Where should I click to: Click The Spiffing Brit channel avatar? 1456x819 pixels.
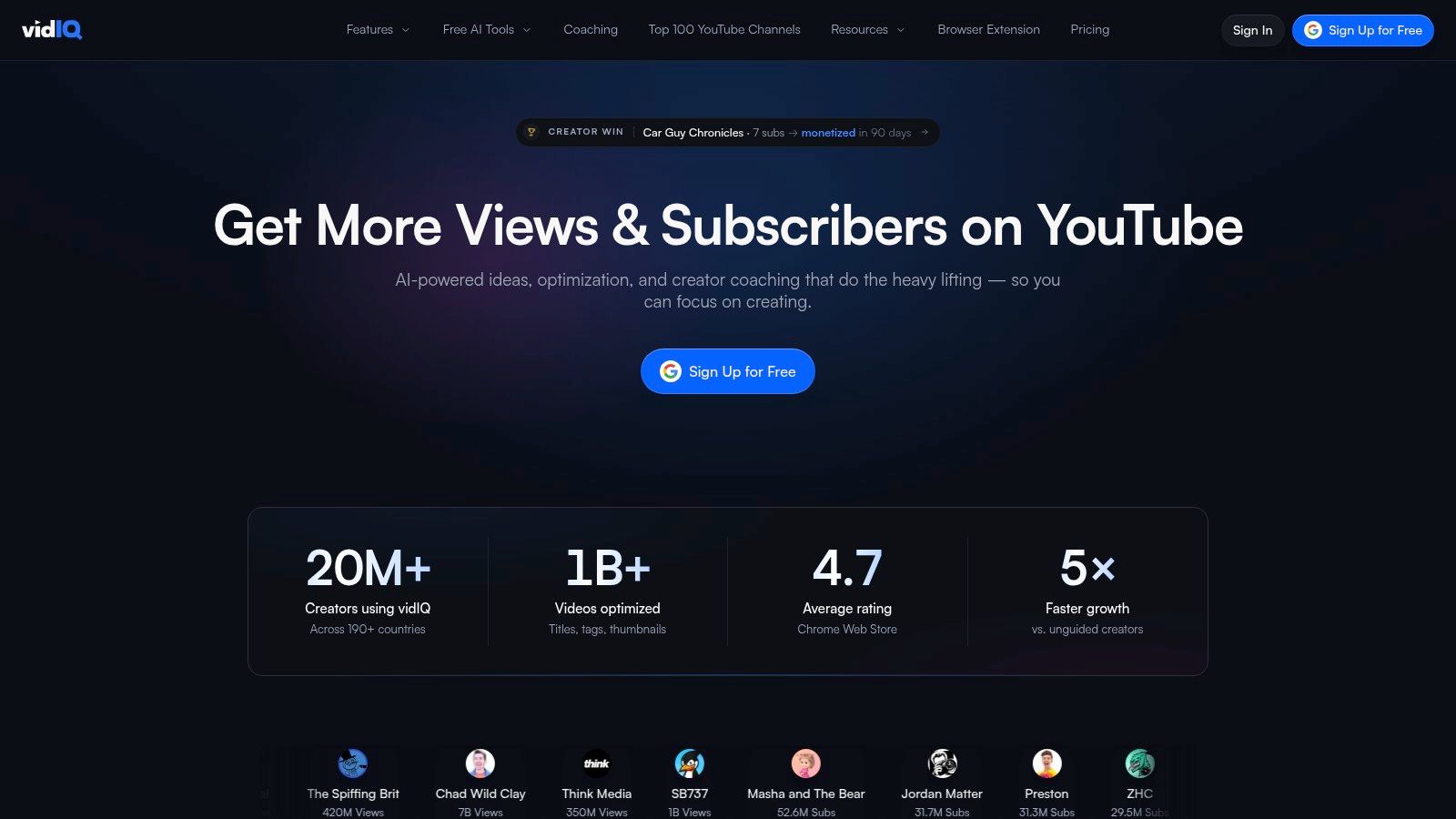pos(353,763)
